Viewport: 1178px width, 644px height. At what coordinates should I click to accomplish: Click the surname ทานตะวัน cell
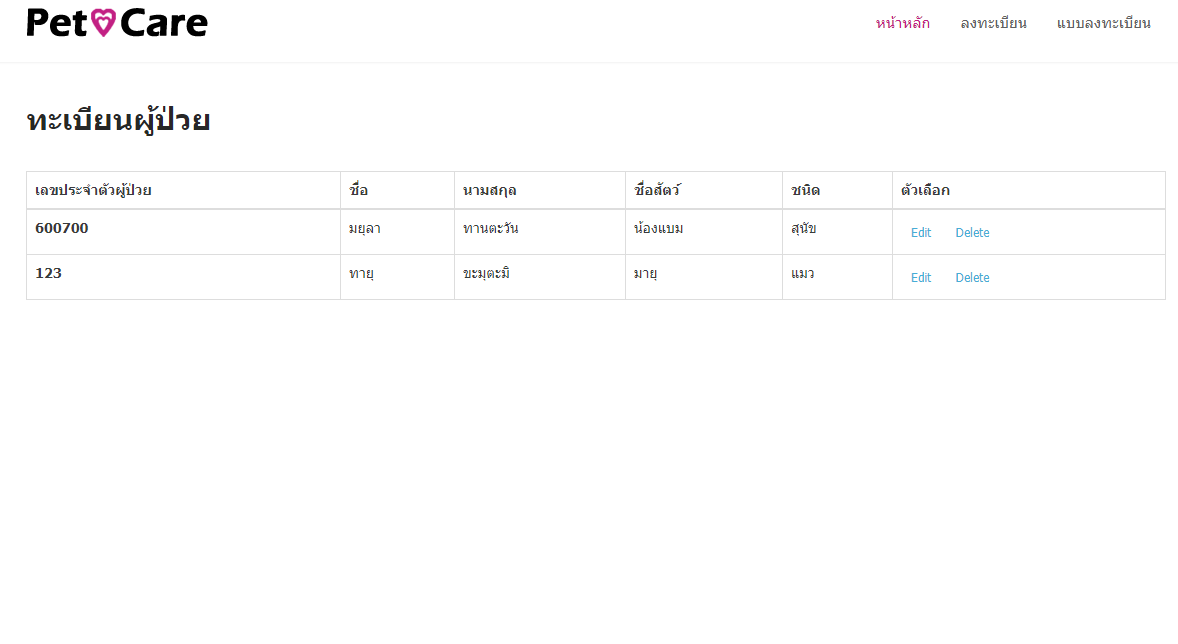point(490,228)
